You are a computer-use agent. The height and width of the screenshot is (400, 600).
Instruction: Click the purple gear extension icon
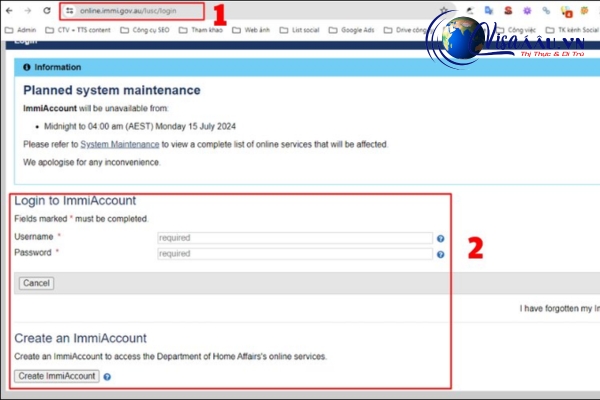(x=527, y=11)
